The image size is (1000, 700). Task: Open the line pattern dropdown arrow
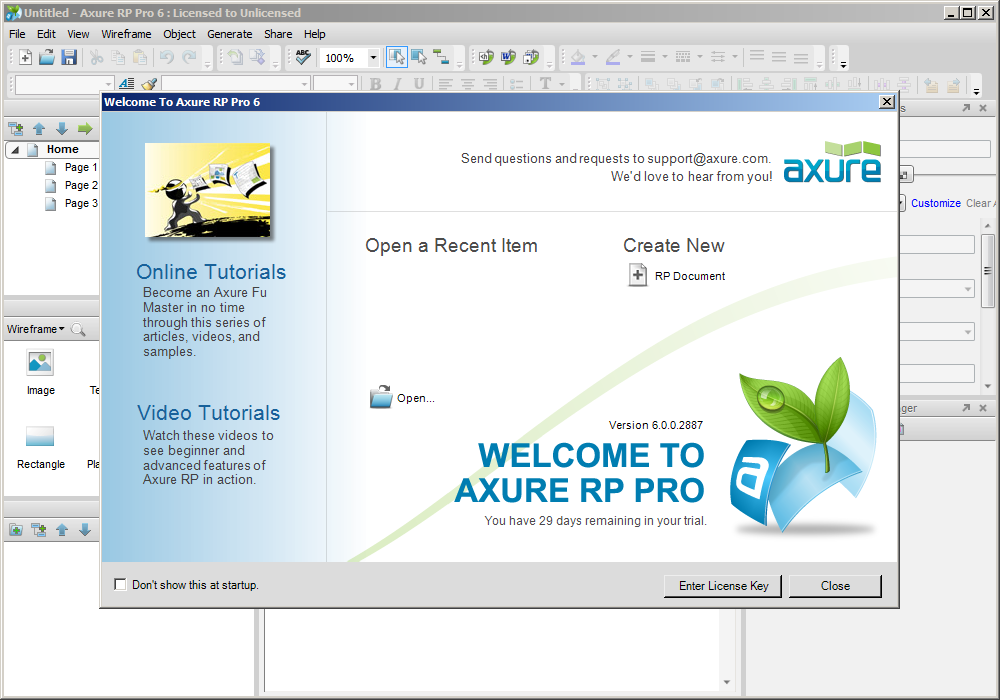(x=700, y=57)
